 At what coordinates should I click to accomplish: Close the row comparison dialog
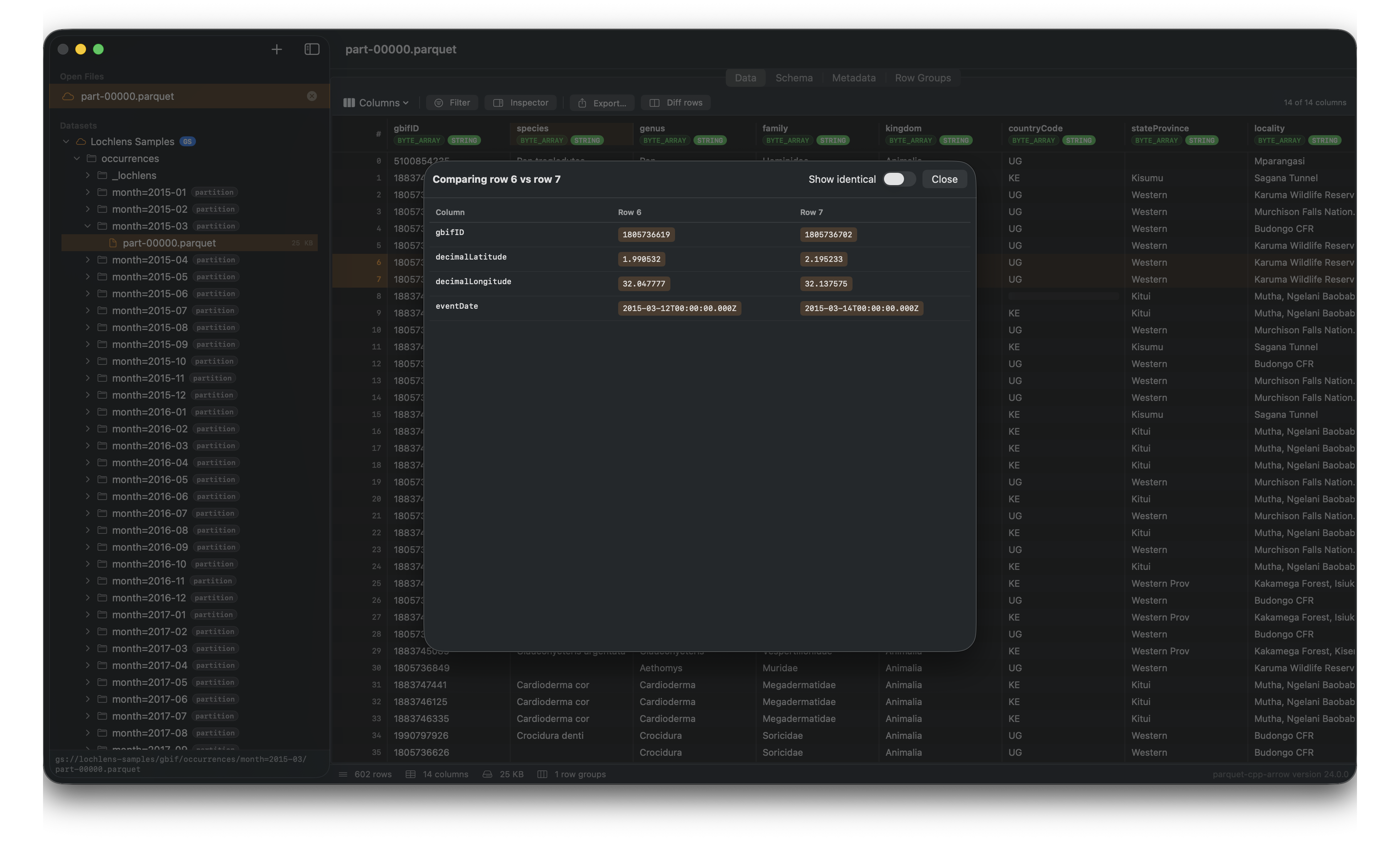coord(944,179)
